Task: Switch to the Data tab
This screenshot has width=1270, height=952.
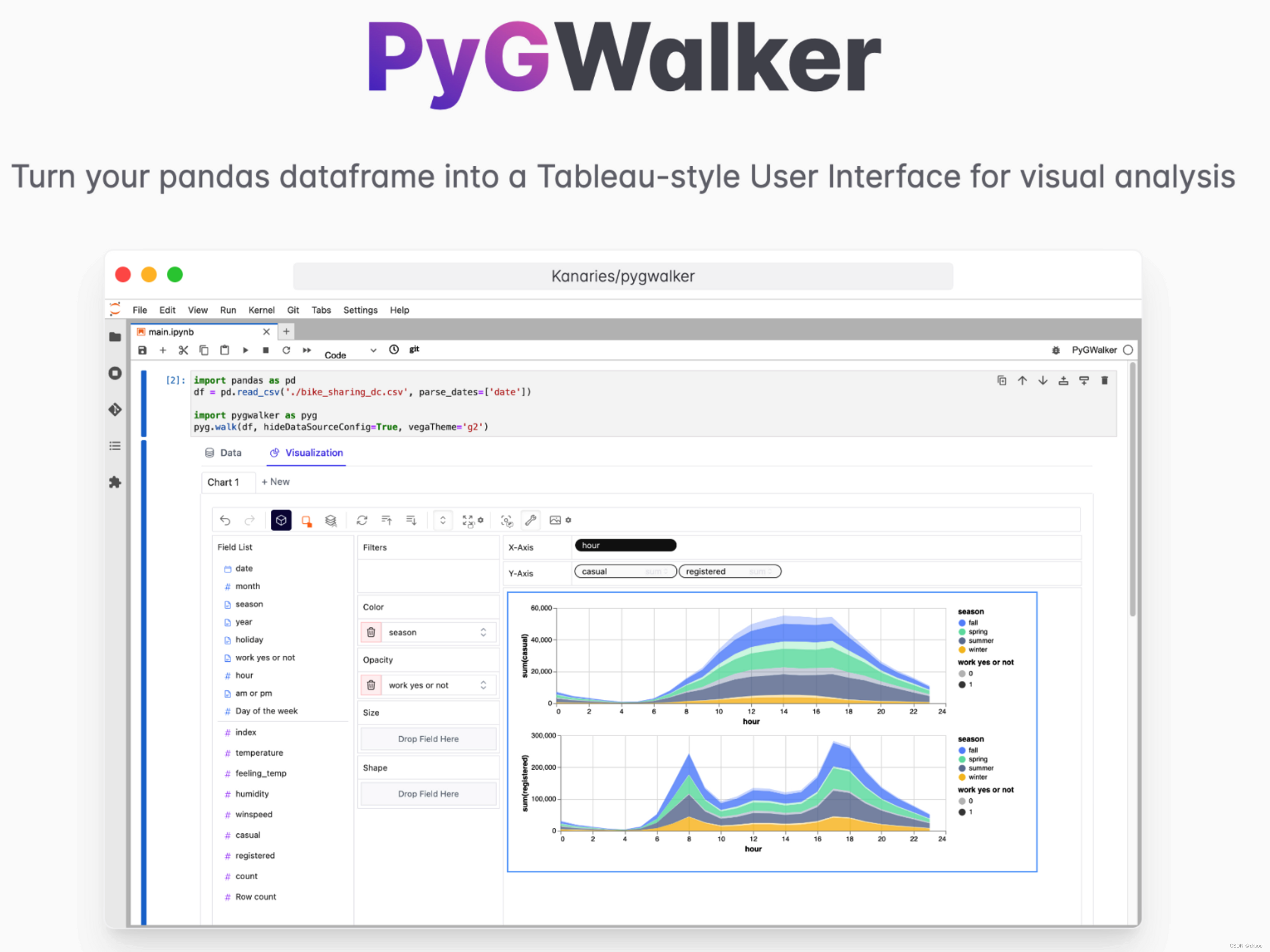Action: pyautogui.click(x=223, y=453)
